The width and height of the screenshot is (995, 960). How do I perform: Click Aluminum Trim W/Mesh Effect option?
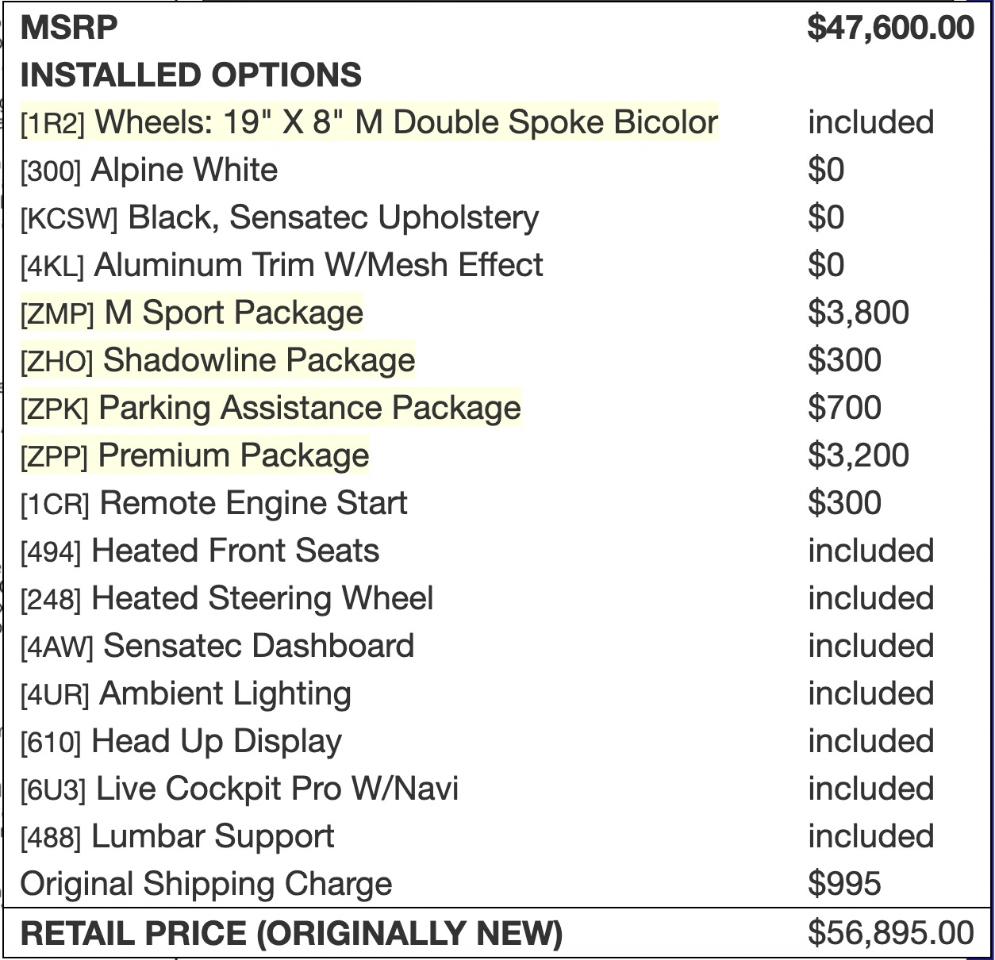pos(282,265)
